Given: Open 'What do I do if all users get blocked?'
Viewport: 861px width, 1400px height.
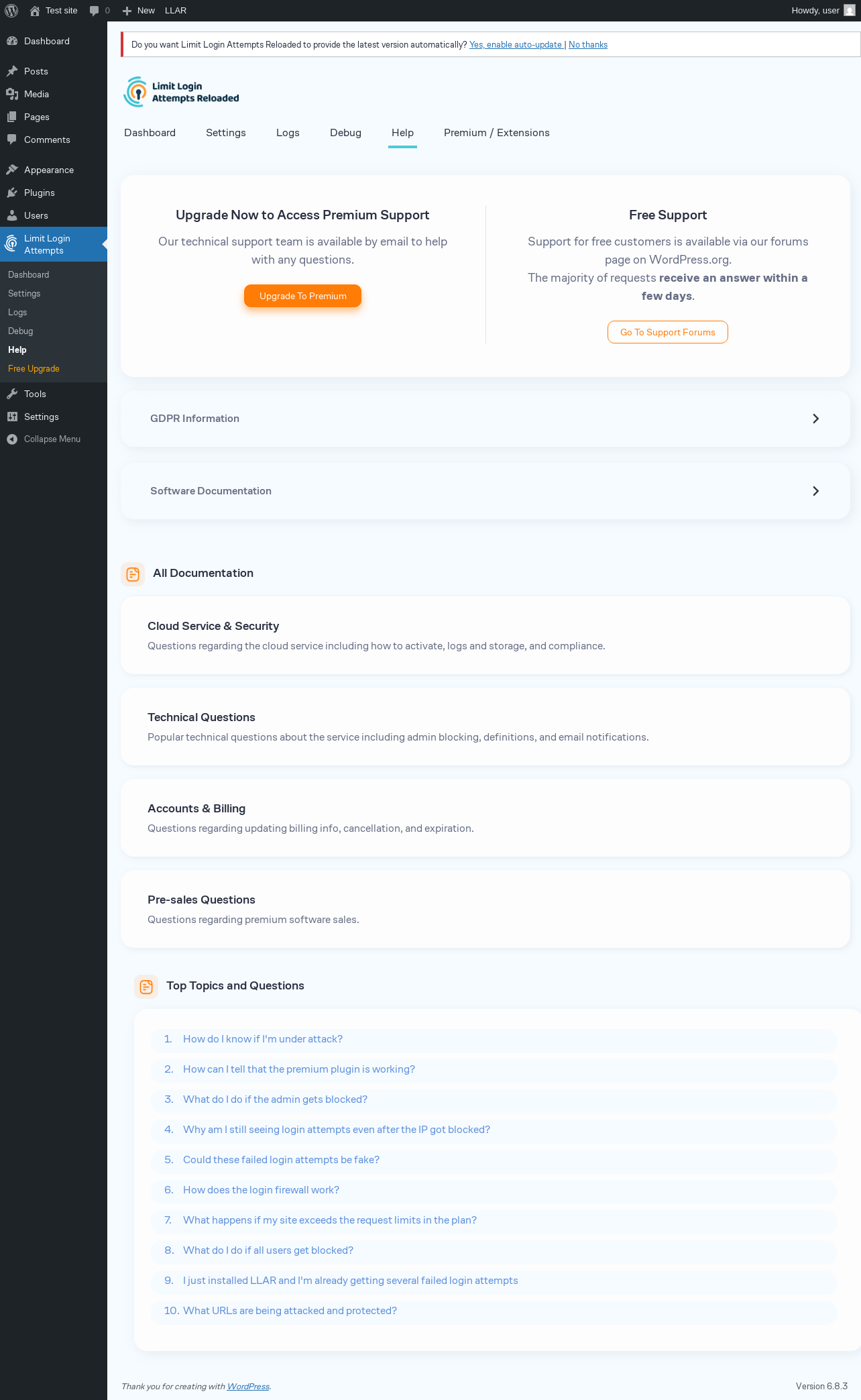Looking at the screenshot, I should point(268,1250).
